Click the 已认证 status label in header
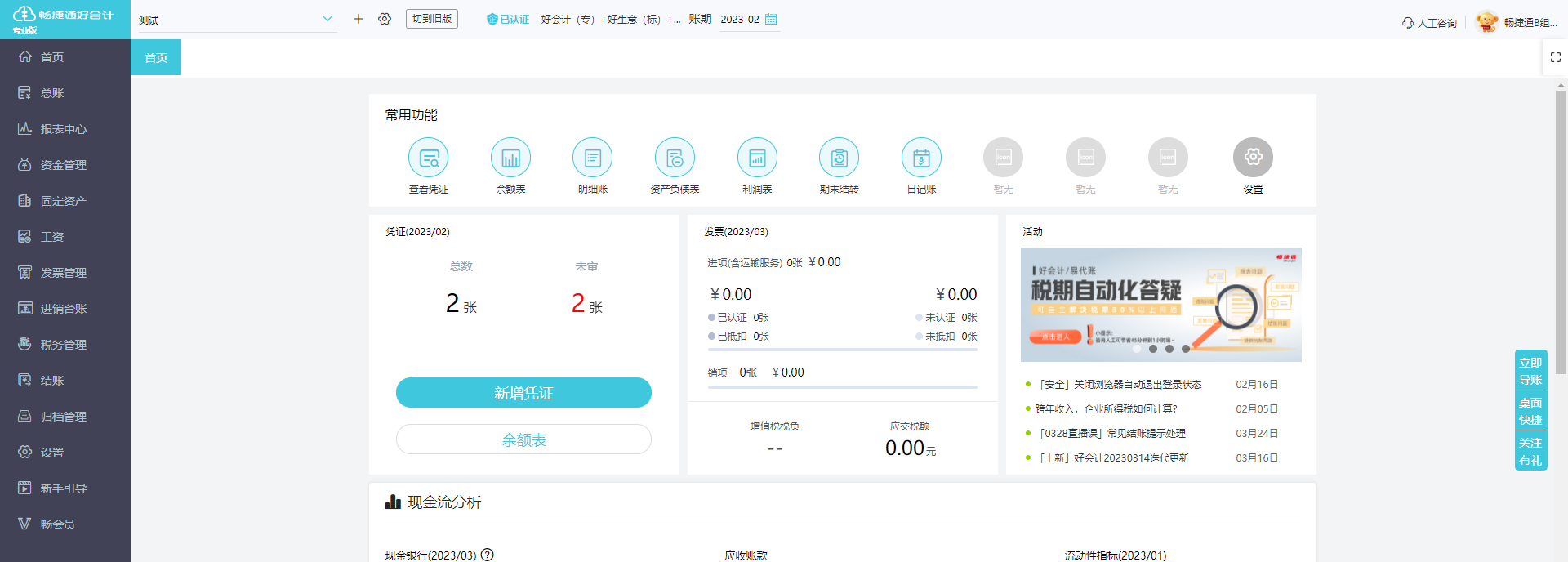Screen dimensions: 1568x562 (508, 20)
